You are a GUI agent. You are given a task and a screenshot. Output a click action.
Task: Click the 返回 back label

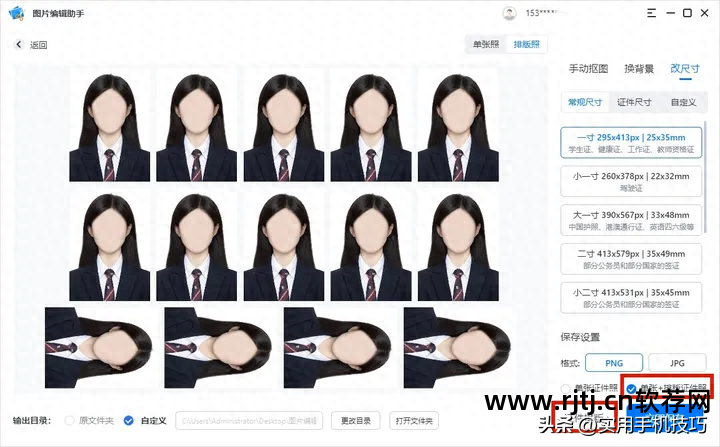coord(39,45)
